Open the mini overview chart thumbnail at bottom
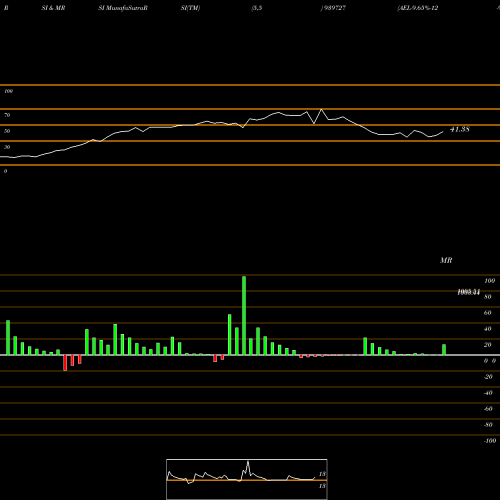500x500 pixels. coord(247,479)
